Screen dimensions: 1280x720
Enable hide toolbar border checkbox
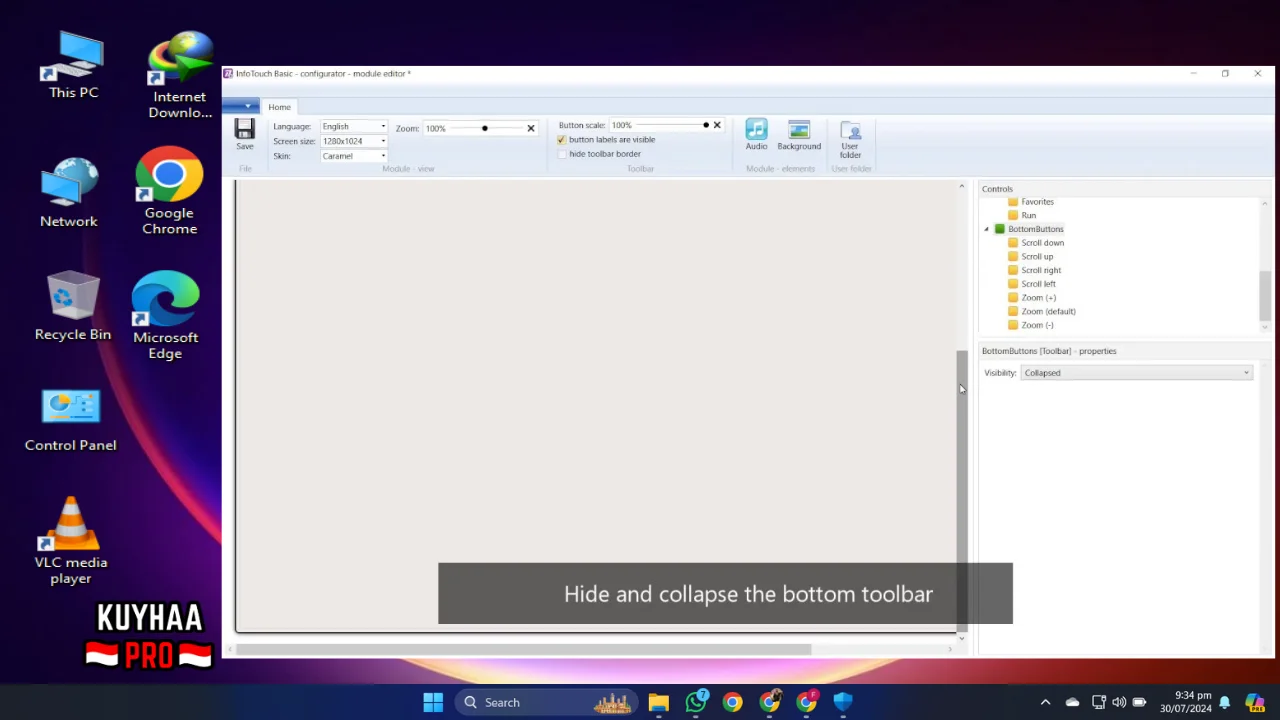pyautogui.click(x=561, y=154)
